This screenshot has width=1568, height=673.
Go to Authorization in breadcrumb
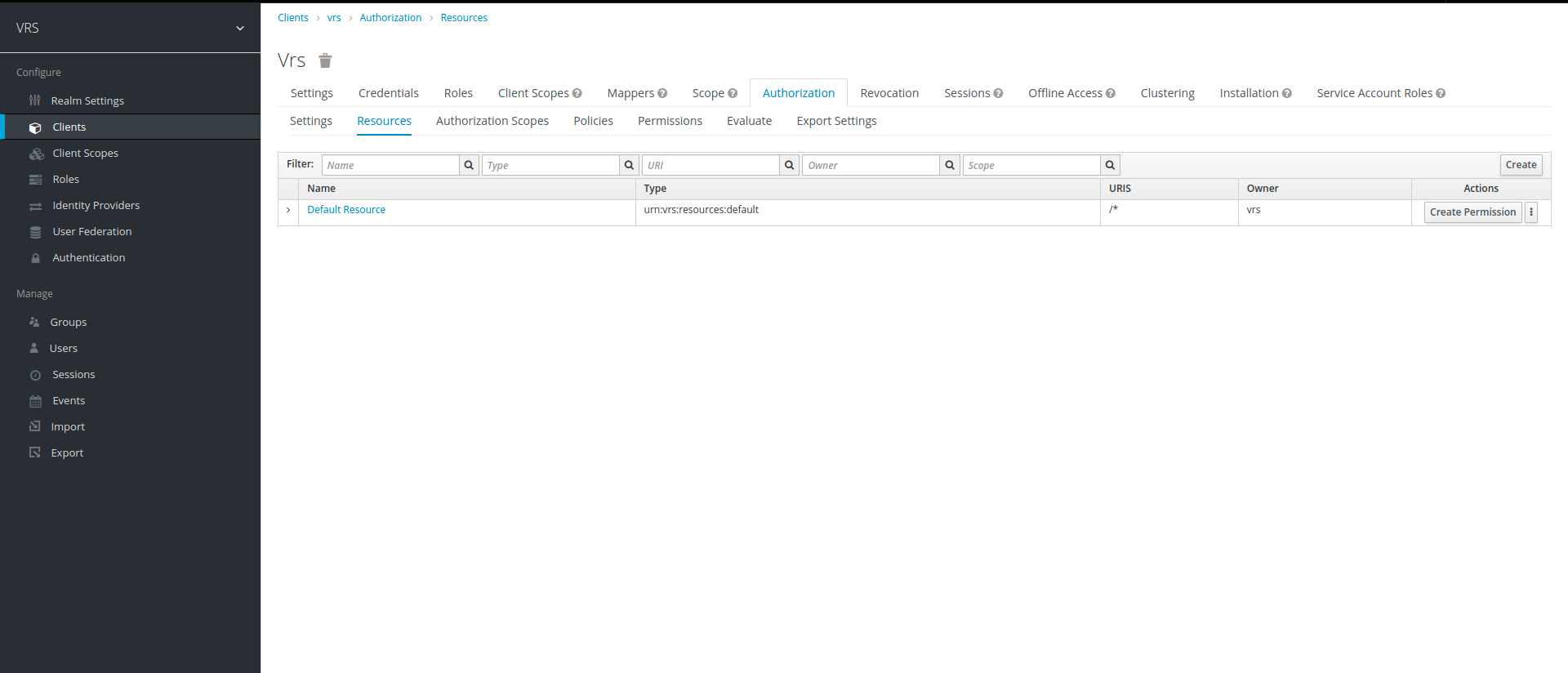point(390,18)
